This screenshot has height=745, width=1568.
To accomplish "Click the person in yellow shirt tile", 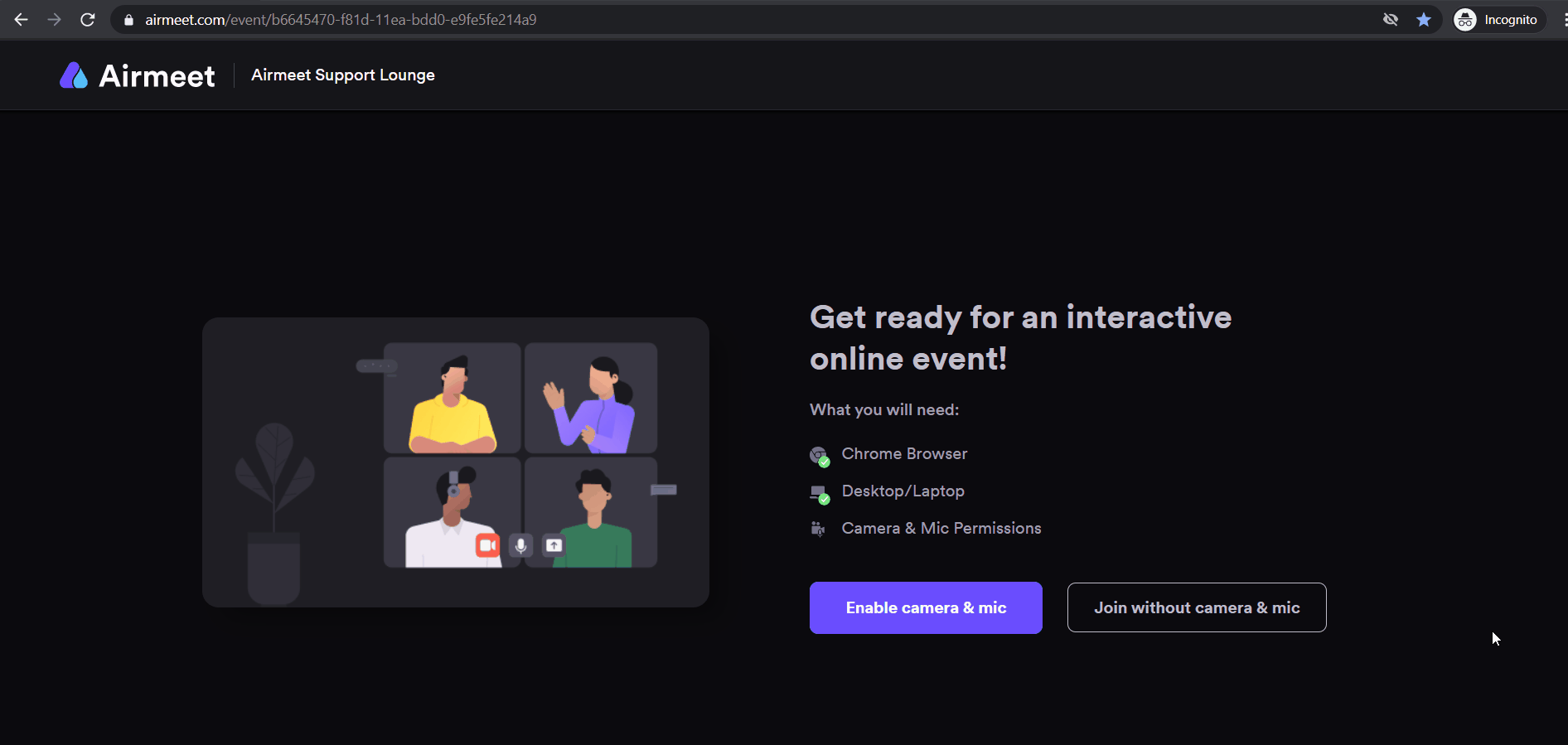I will [452, 398].
